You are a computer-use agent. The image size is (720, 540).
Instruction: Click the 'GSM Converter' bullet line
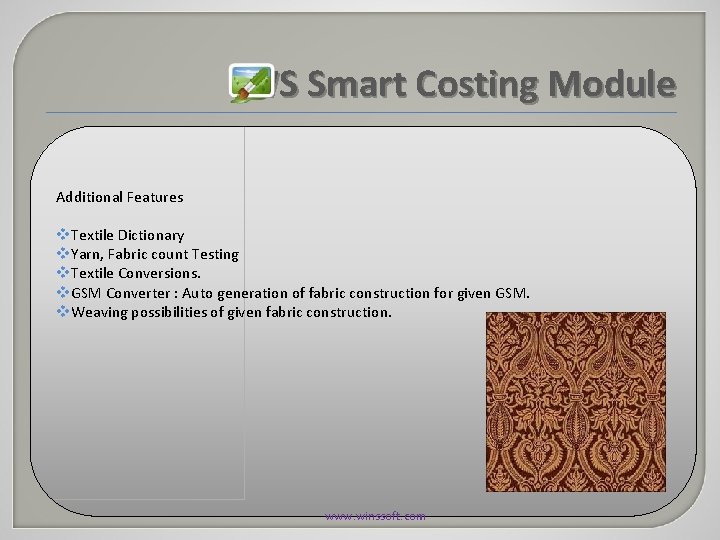pyautogui.click(x=293, y=293)
